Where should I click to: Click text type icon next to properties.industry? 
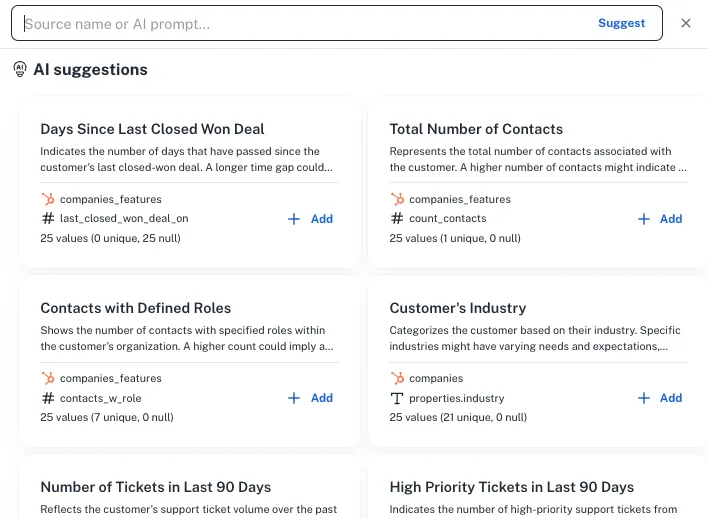(x=397, y=398)
